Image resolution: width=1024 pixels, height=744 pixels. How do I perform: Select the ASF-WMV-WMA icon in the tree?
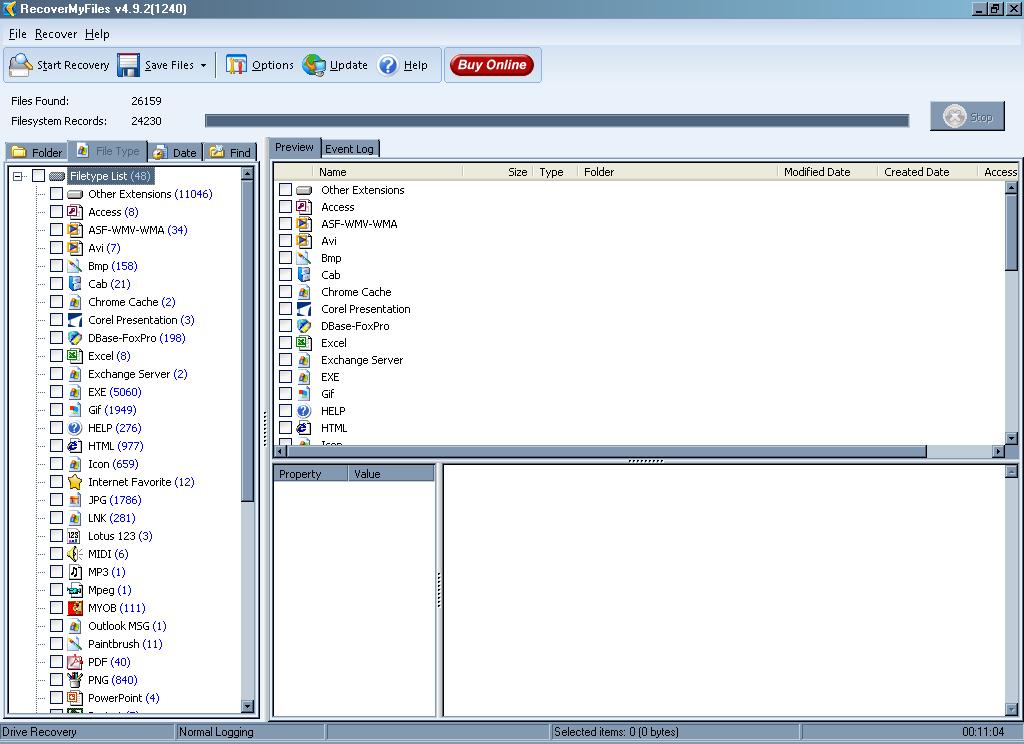[x=75, y=230]
